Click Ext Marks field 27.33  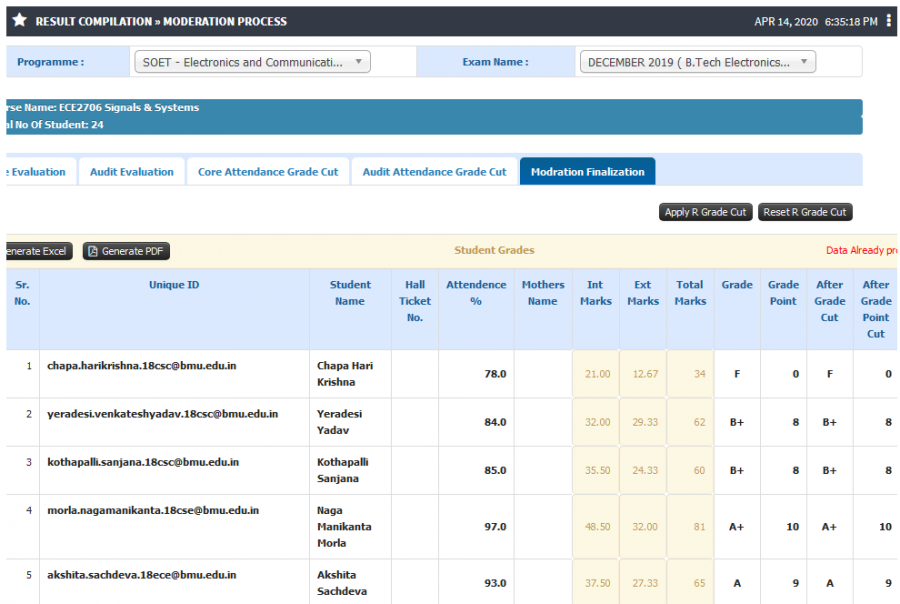click(643, 582)
